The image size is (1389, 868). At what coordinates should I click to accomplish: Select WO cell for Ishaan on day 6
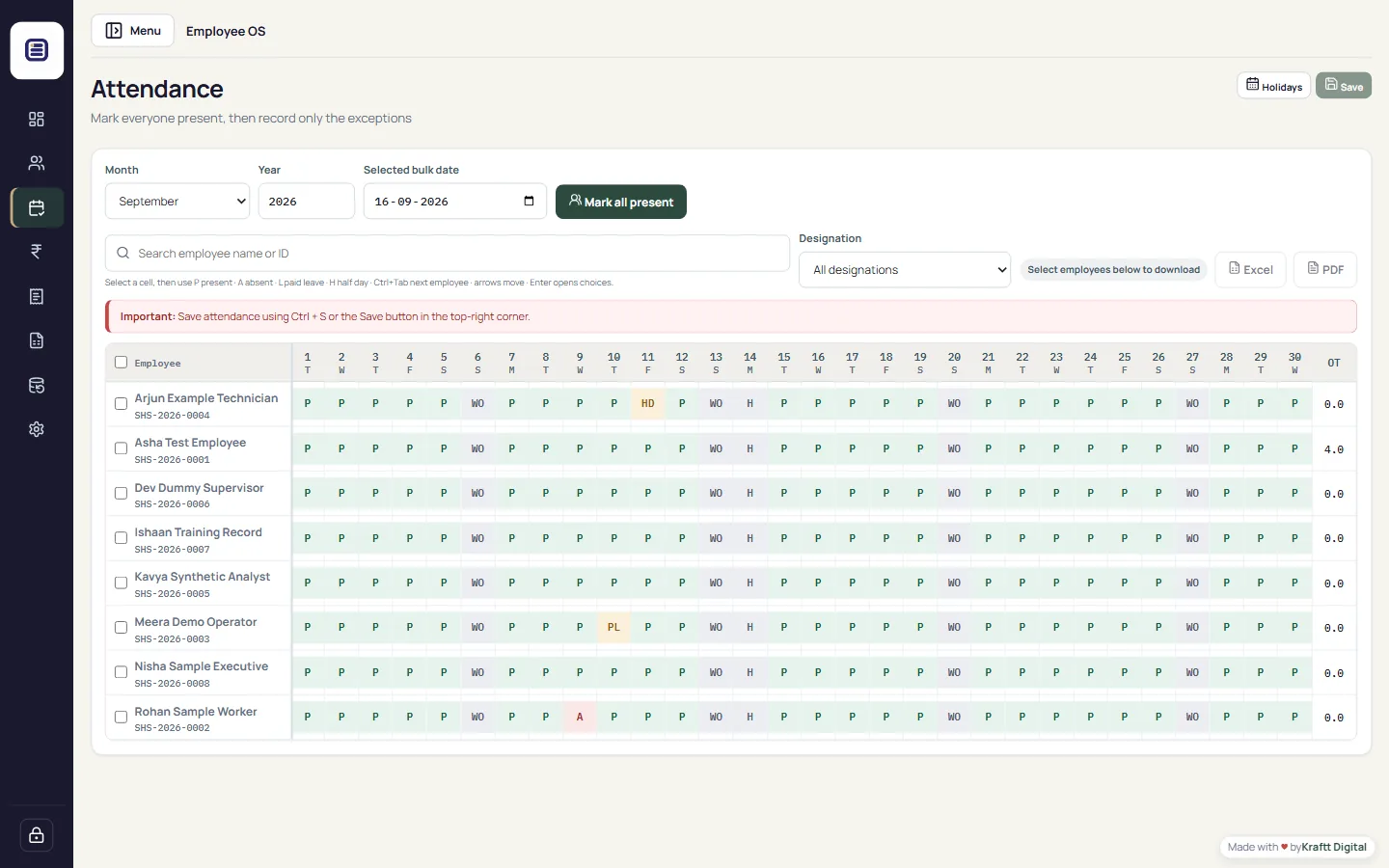click(477, 538)
